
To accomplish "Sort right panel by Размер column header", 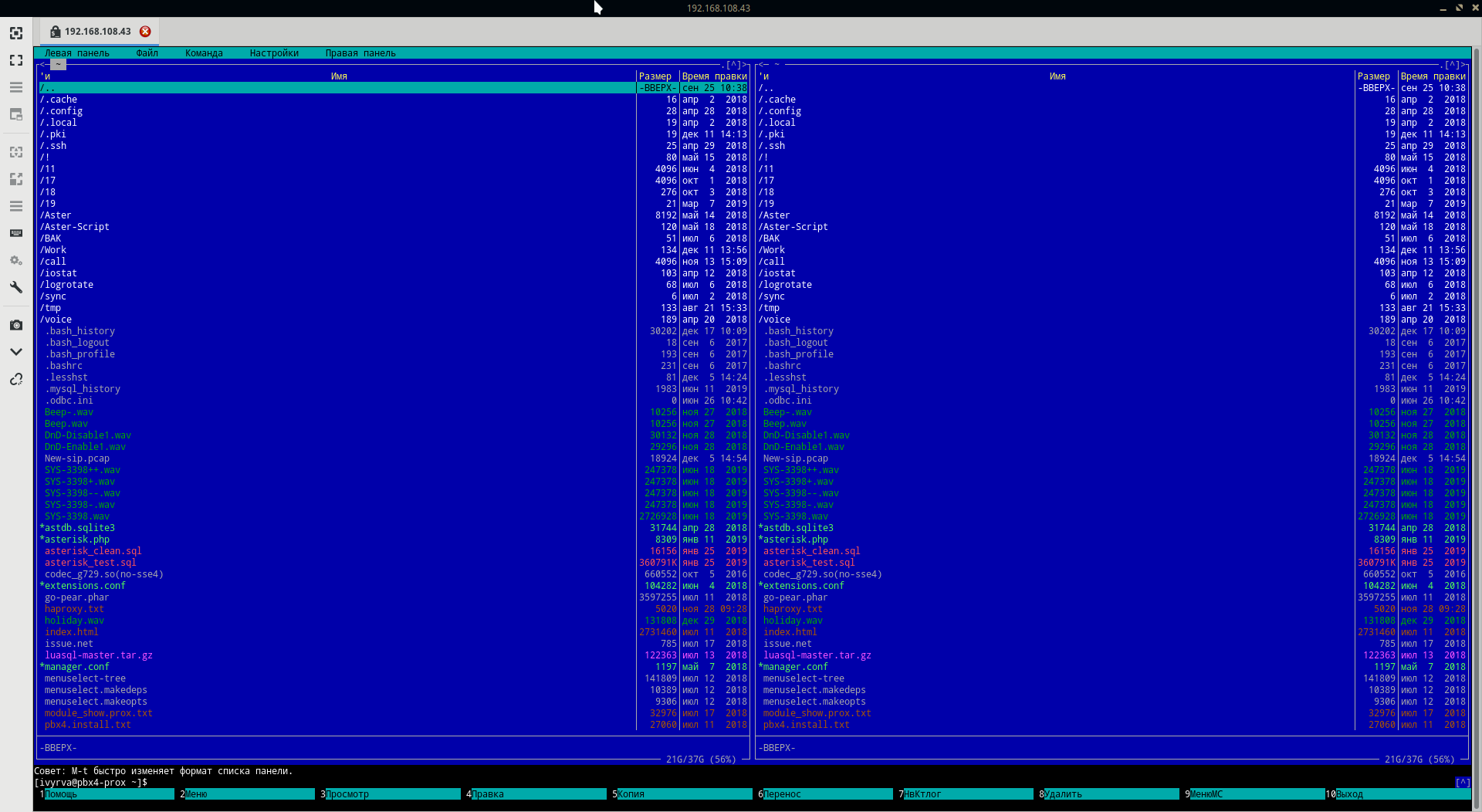I will pyautogui.click(x=1374, y=76).
